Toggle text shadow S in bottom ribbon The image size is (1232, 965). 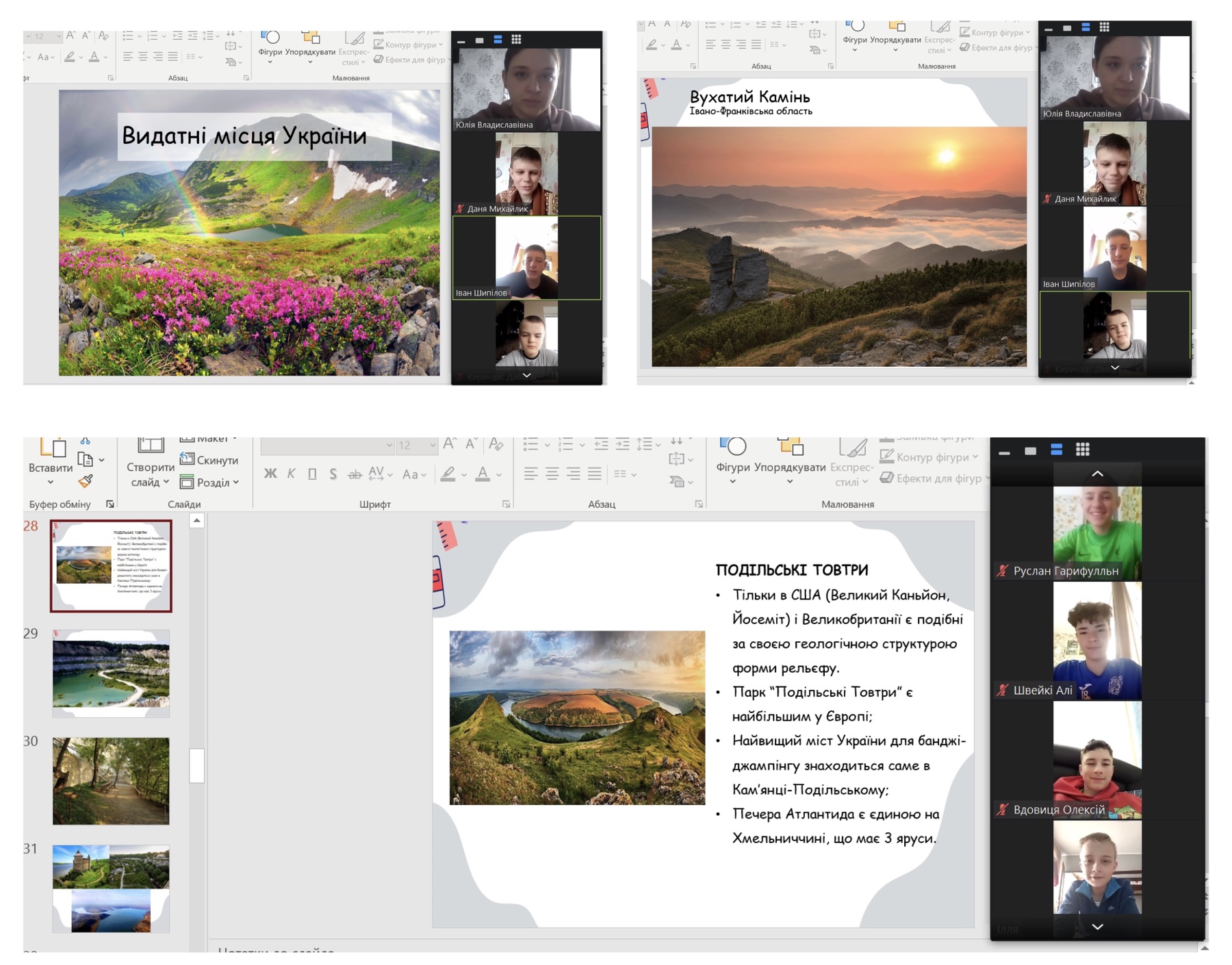(x=333, y=474)
